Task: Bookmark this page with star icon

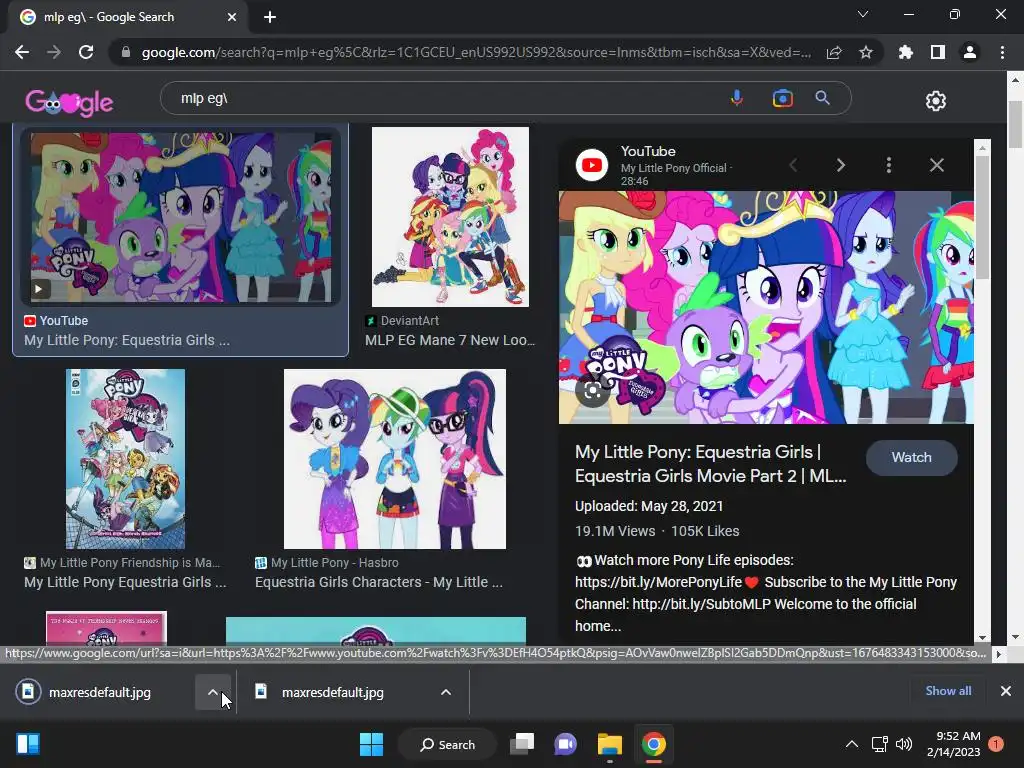Action: (866, 52)
